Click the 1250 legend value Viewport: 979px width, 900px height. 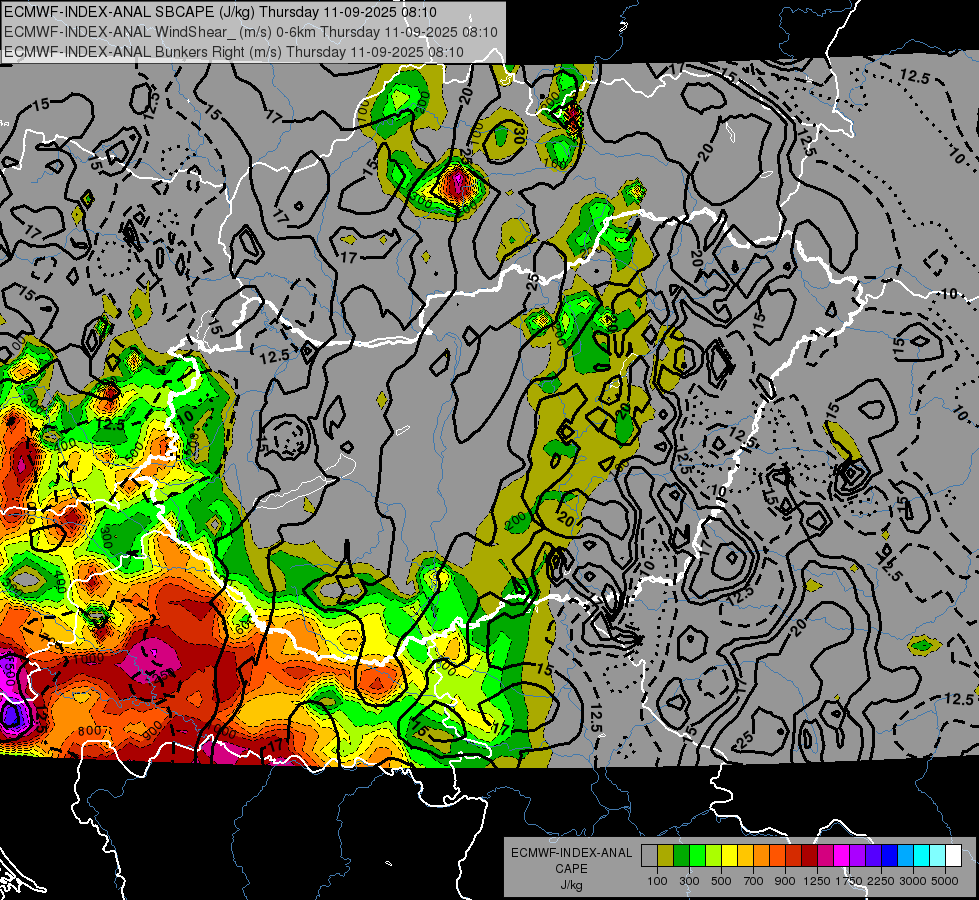(x=817, y=881)
